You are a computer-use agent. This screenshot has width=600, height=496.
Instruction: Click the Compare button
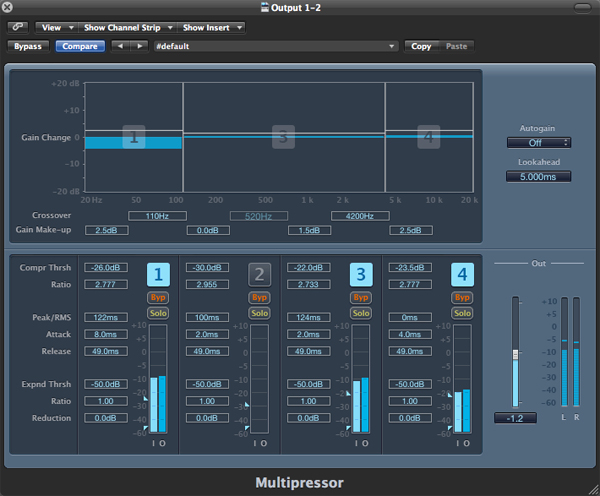coord(80,46)
